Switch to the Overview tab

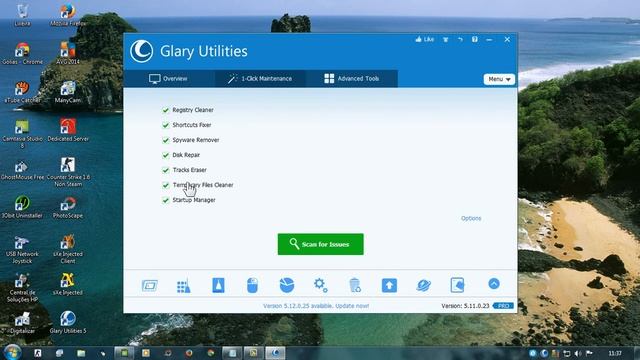point(168,79)
